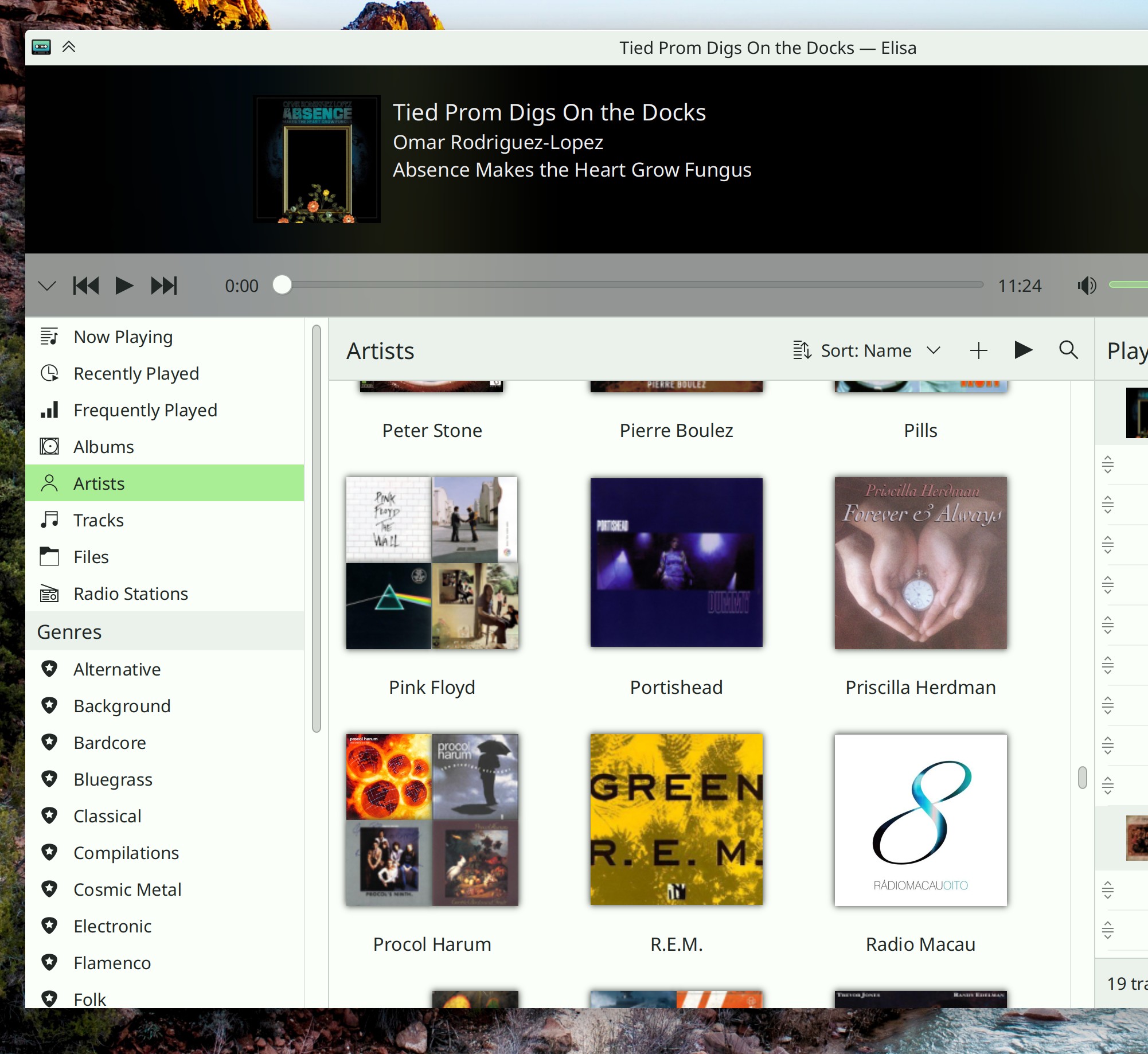The image size is (1148, 1054).
Task: Click the keep-above double chevron icon
Action: tap(69, 47)
